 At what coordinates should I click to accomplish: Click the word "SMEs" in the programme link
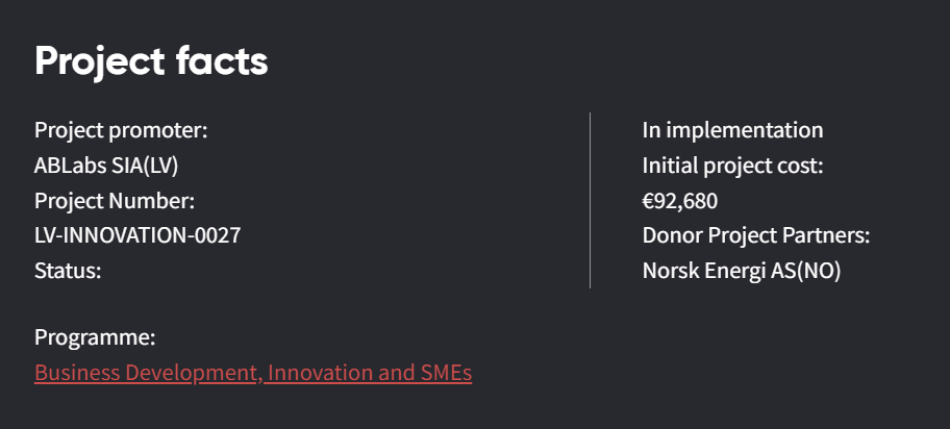446,373
